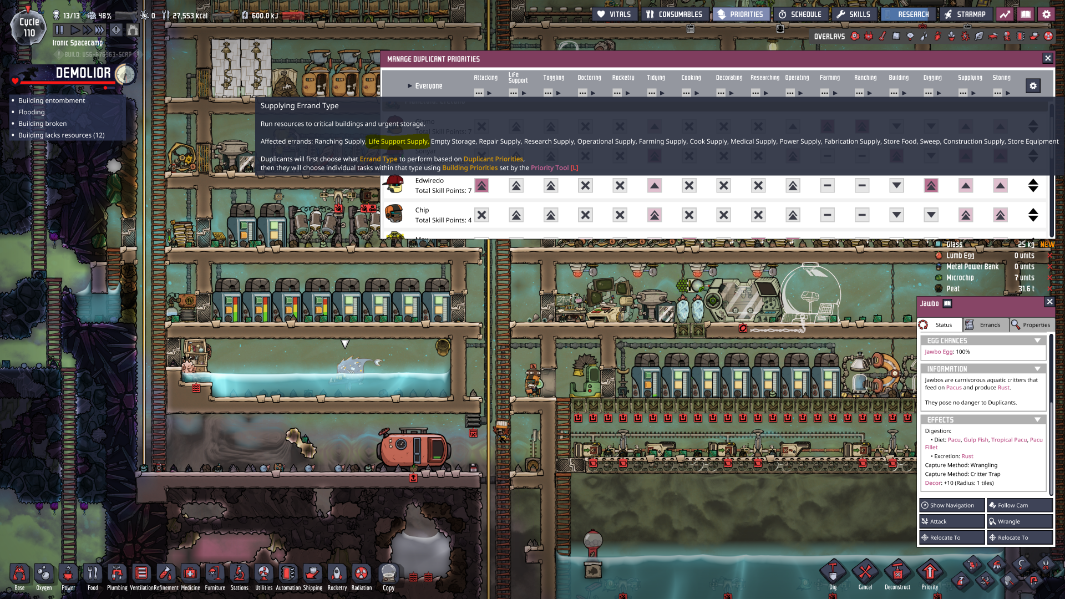The width and height of the screenshot is (1065, 599).
Task: Click Show Navigation for Jawbo
Action: (952, 505)
